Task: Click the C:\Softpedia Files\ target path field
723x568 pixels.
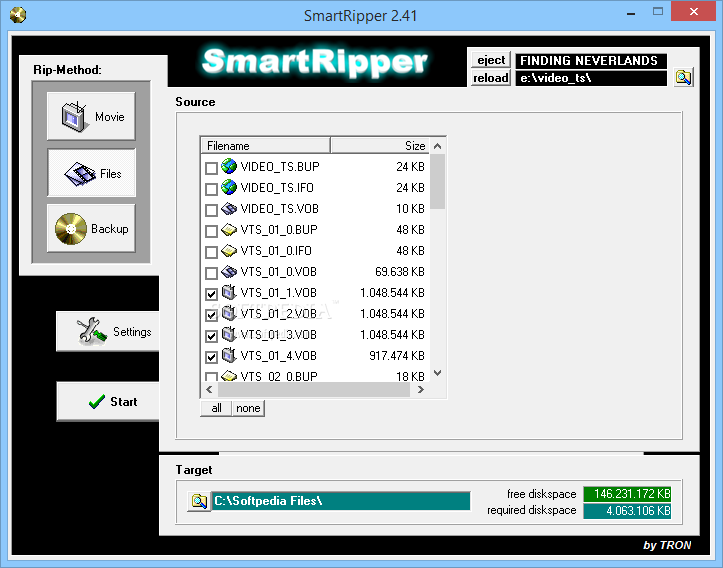Action: coord(341,501)
